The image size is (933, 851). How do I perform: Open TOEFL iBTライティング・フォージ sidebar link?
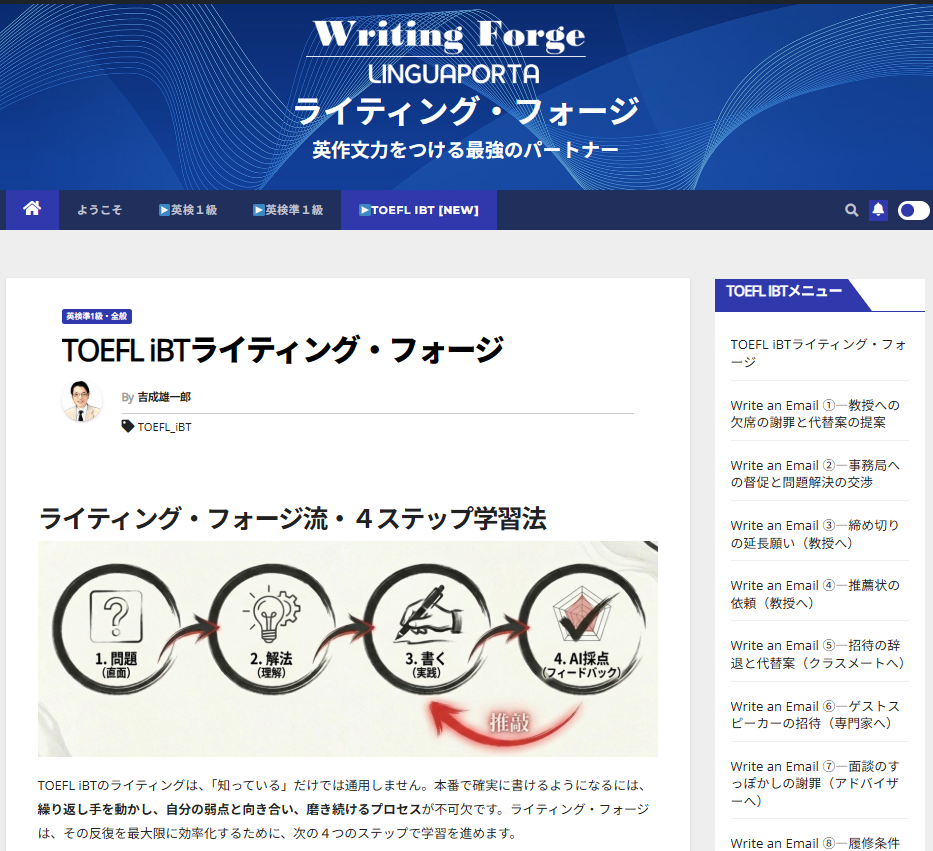tap(818, 352)
